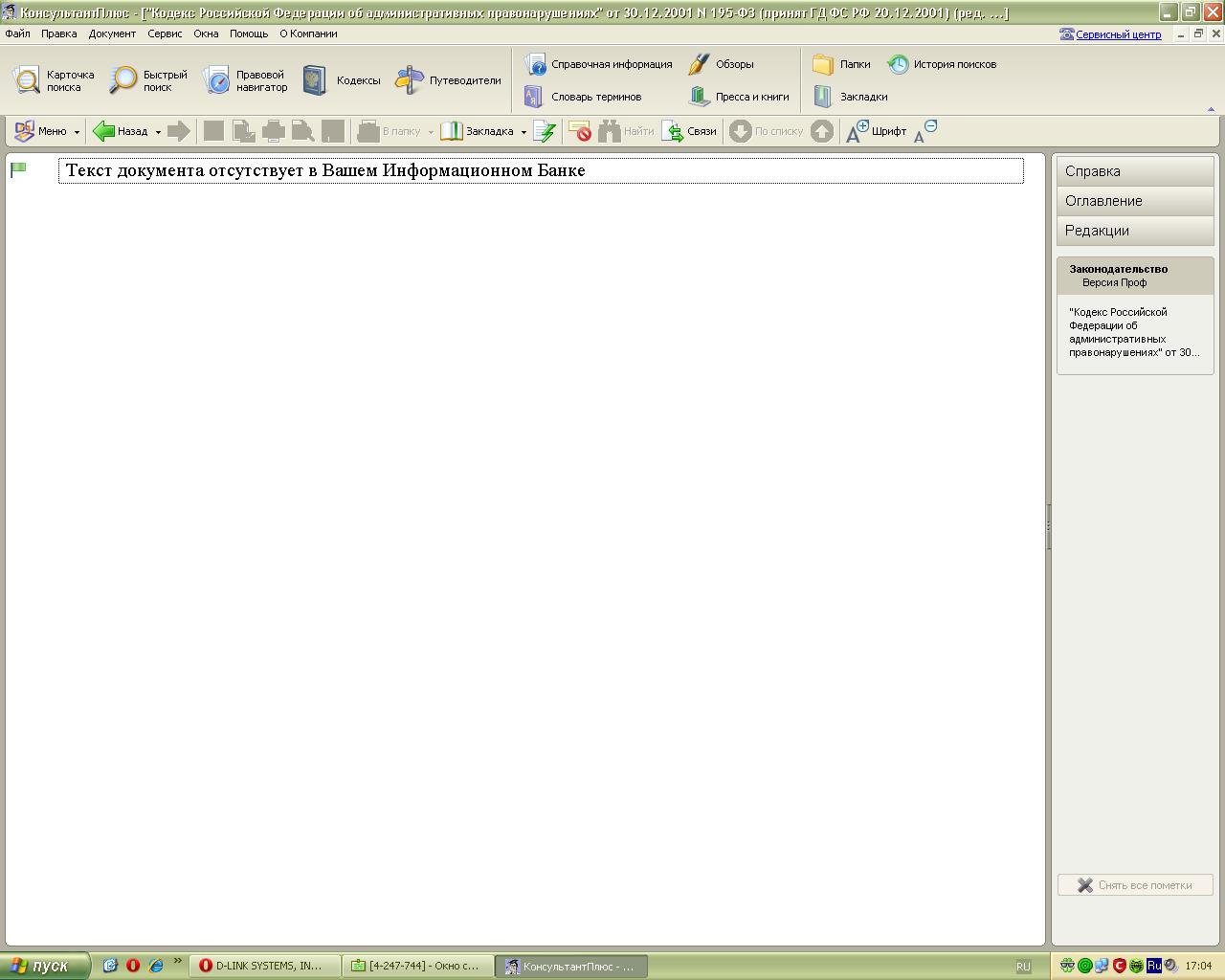Image resolution: width=1225 pixels, height=980 pixels.
Task: Open the Окна menu
Action: (x=206, y=33)
